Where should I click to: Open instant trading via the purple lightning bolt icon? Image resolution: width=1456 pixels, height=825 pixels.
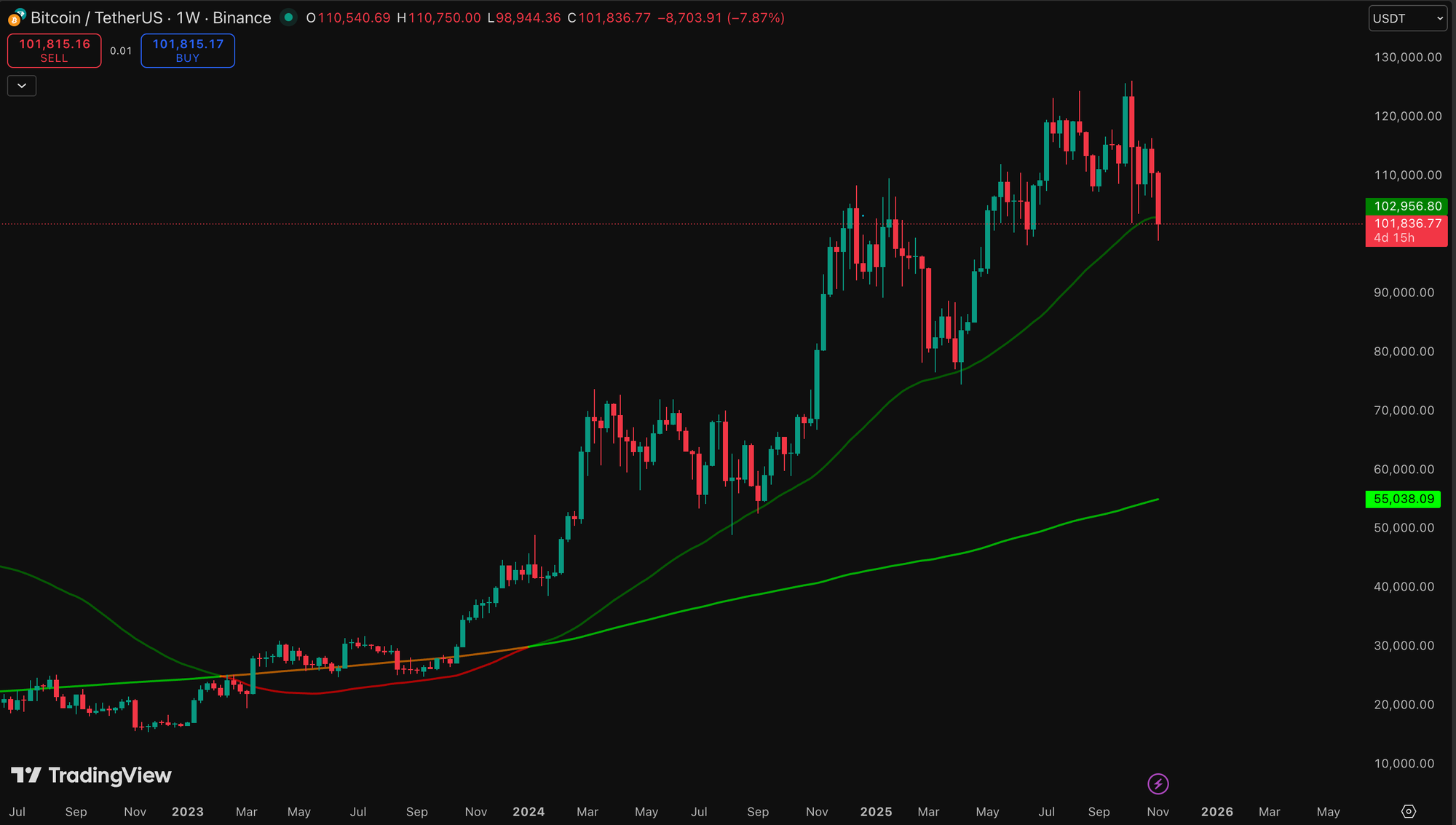(1158, 783)
